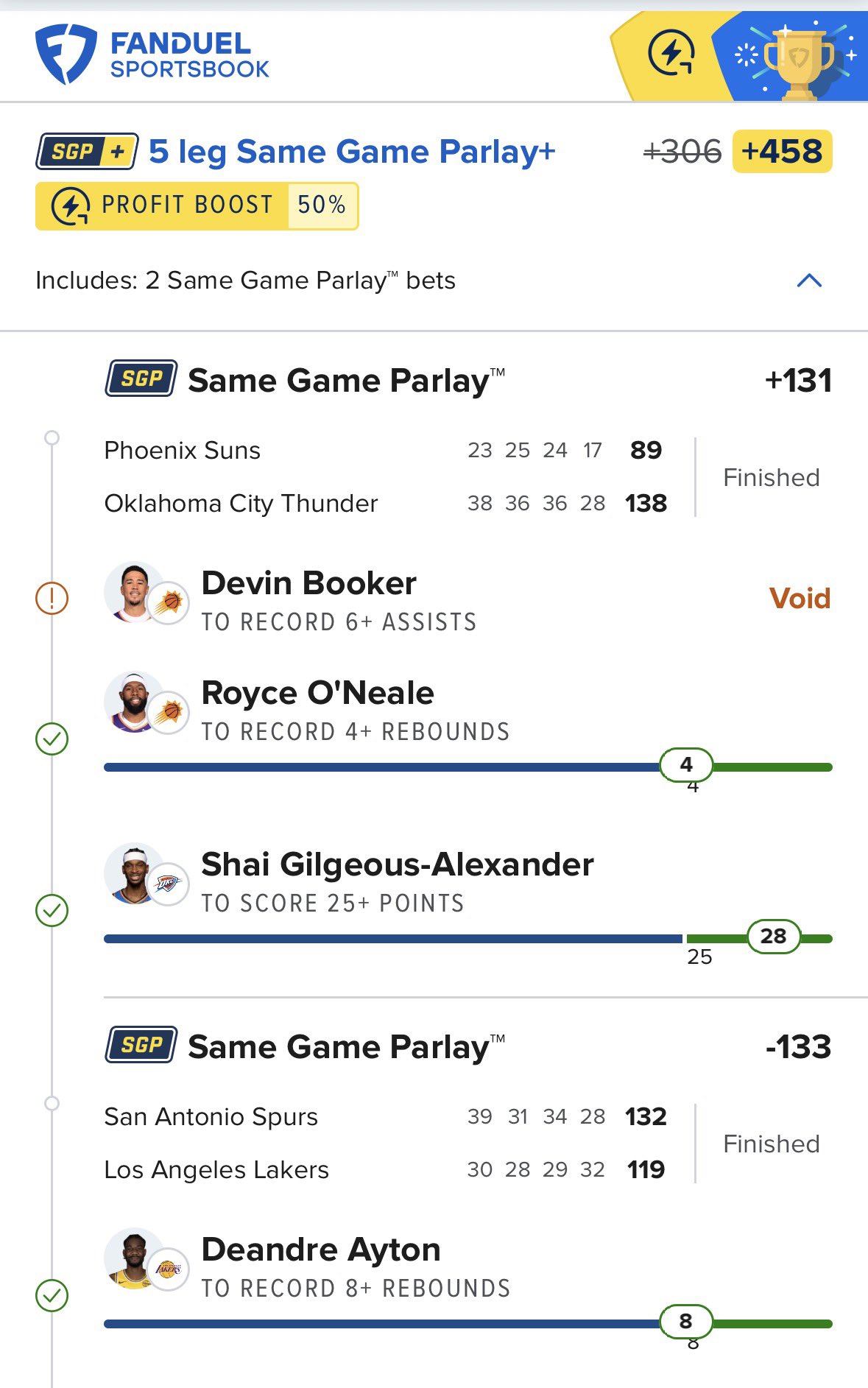Collapse the included Same Game Parlay bets
Screen dimensions: 868x1388
(809, 281)
